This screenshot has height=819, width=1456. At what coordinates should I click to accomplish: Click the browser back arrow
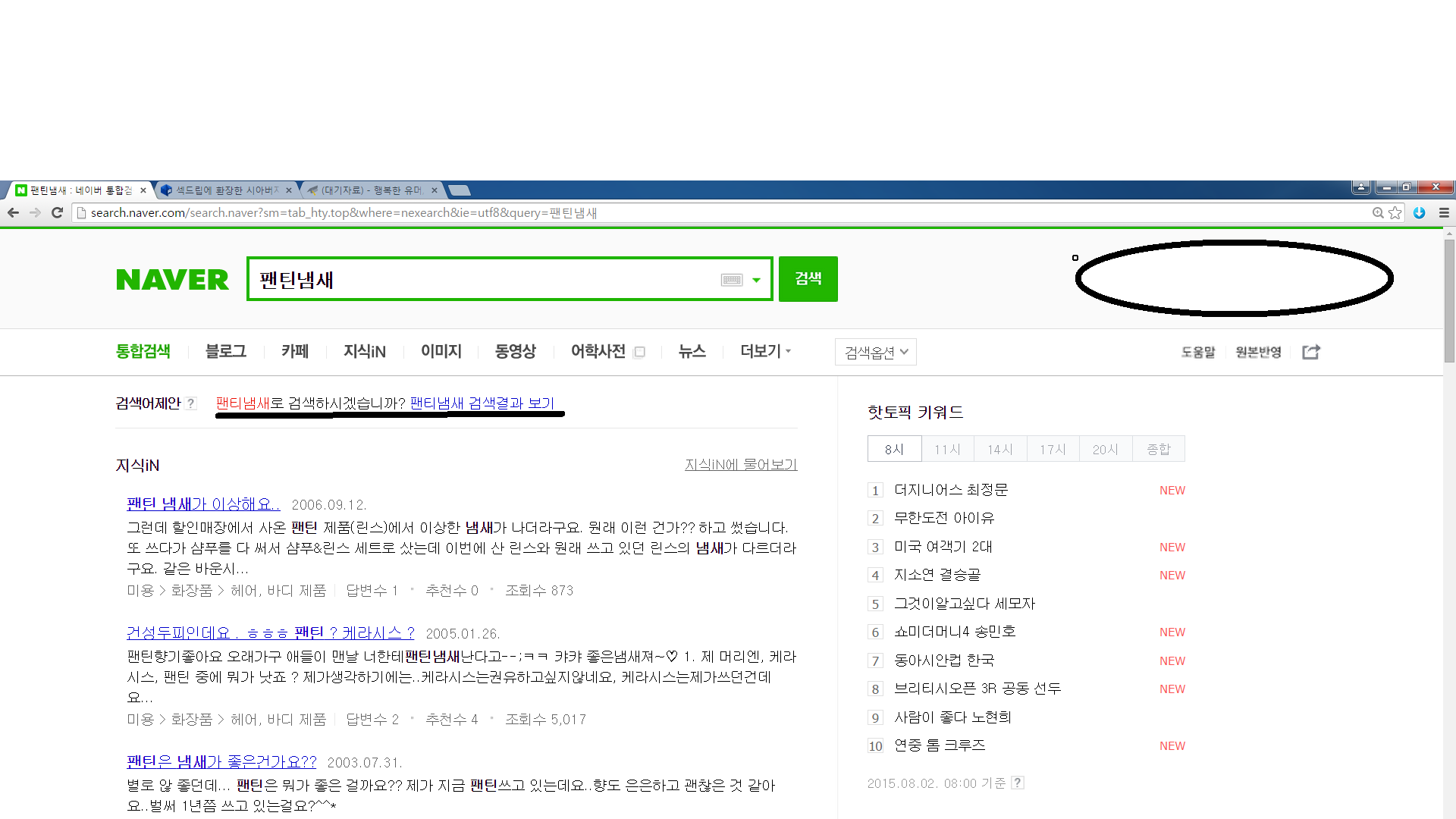14,213
